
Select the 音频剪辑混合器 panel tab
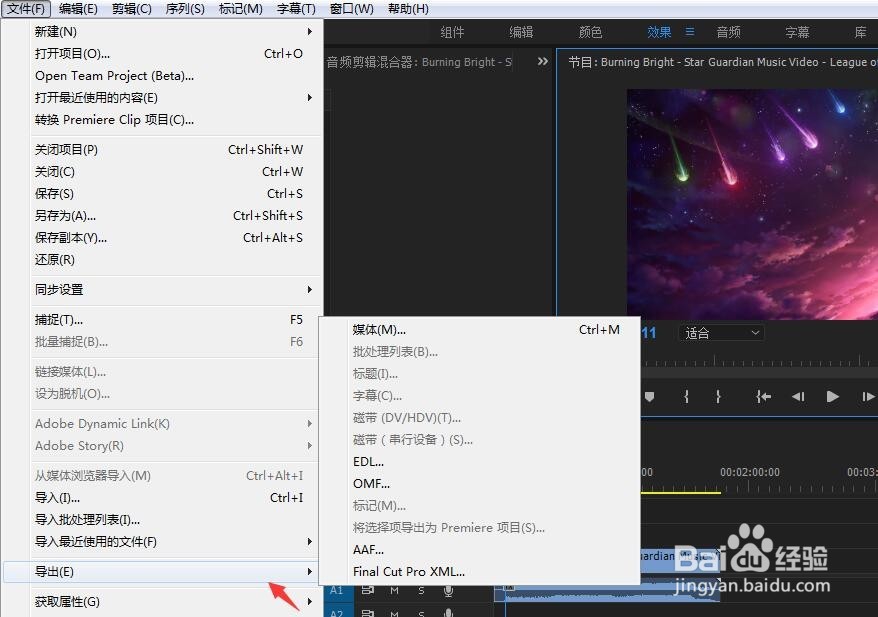[x=419, y=62]
